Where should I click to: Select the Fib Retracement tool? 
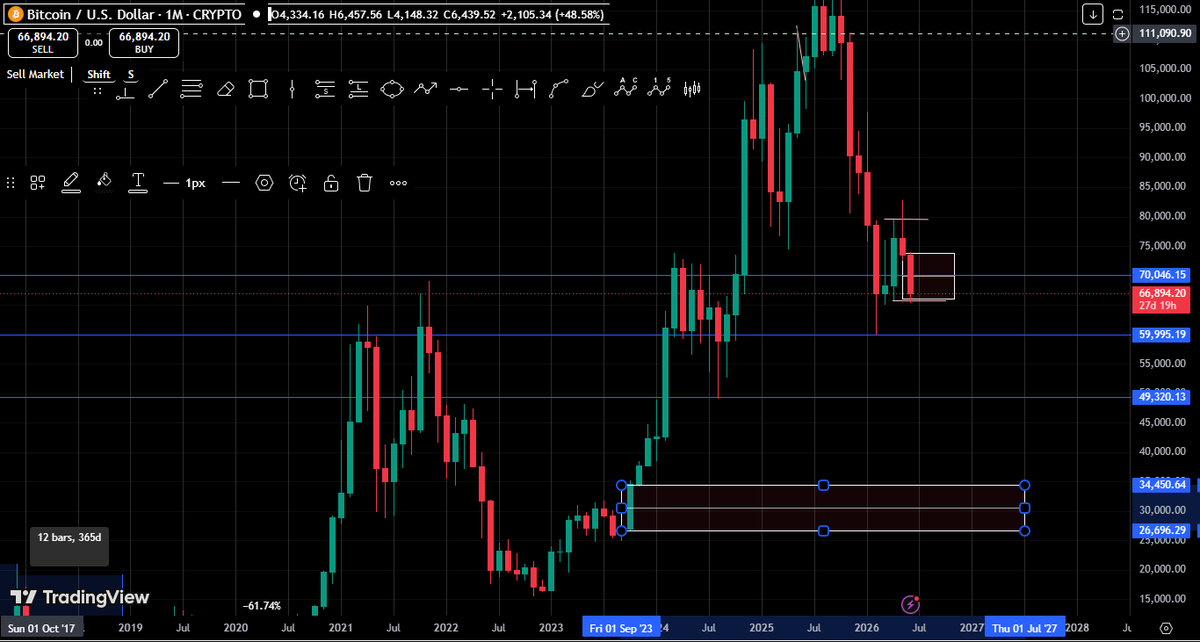(191, 89)
